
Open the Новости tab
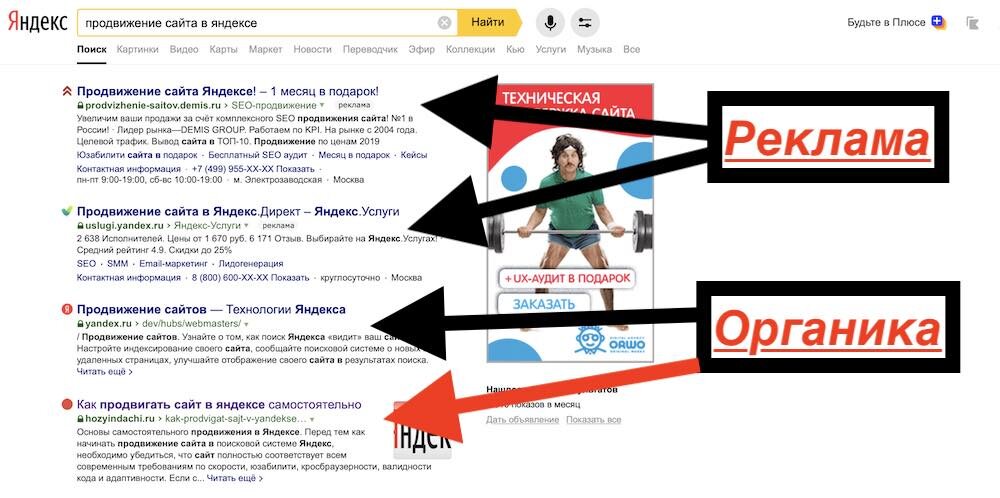click(x=312, y=49)
